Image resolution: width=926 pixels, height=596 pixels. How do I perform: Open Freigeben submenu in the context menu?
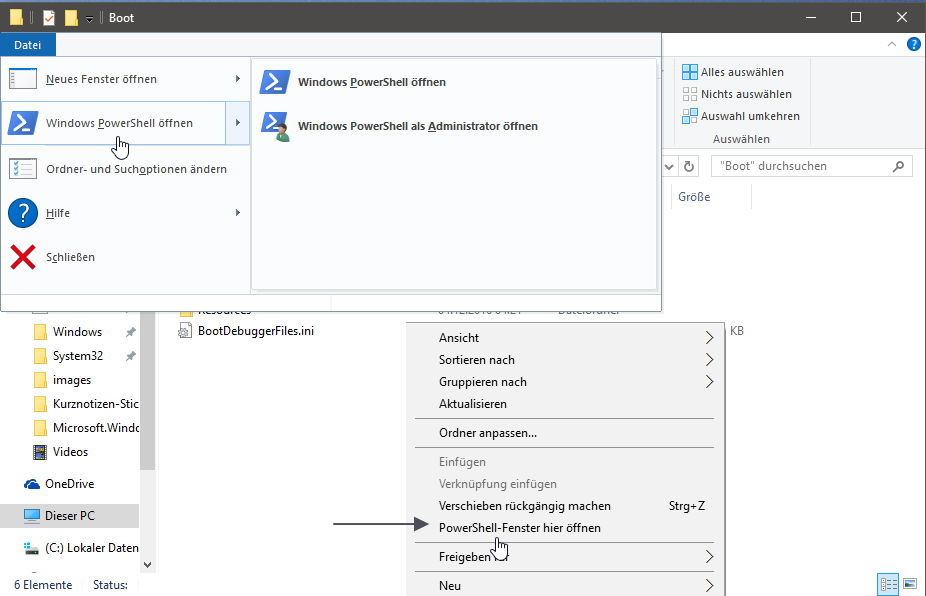tap(565, 557)
